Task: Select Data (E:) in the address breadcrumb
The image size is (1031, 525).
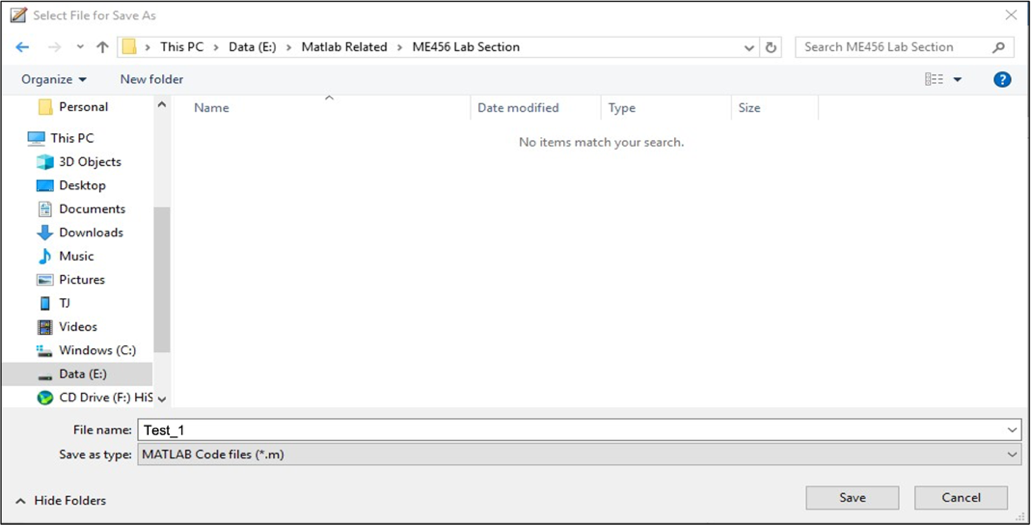Action: click(x=252, y=47)
